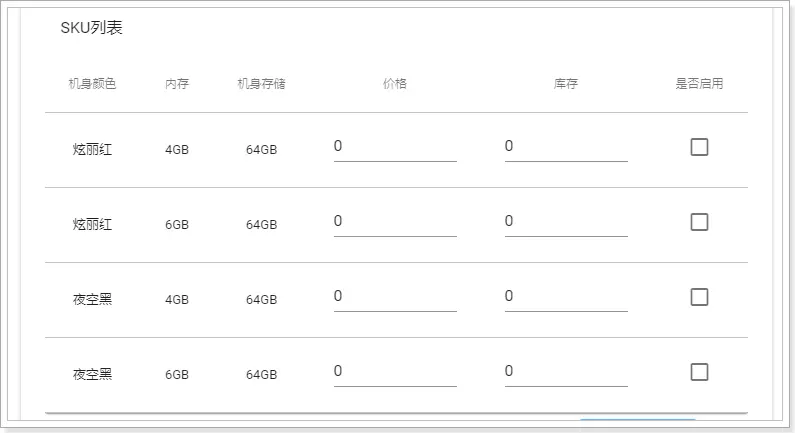795x433 pixels.
Task: Click the 库存 column header
Action: [566, 84]
